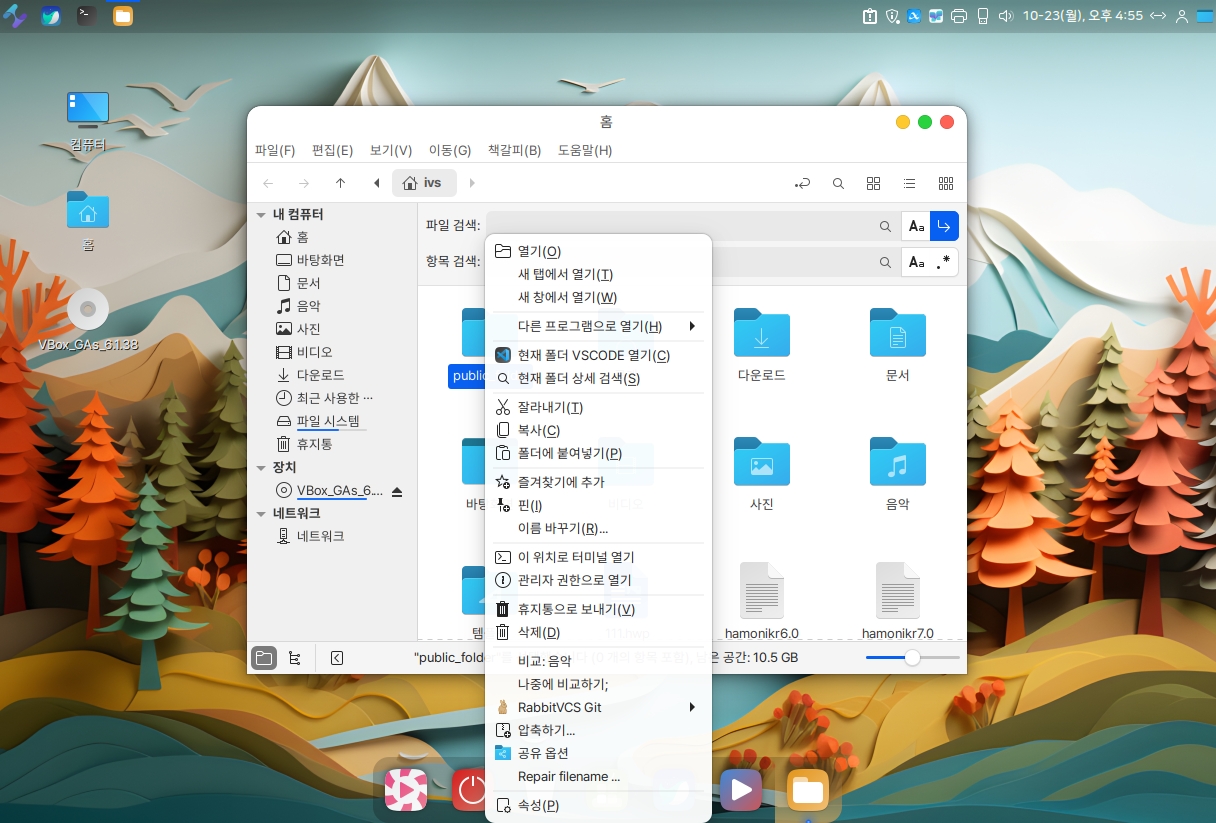Open the 책갈피(B) menu

(x=514, y=150)
